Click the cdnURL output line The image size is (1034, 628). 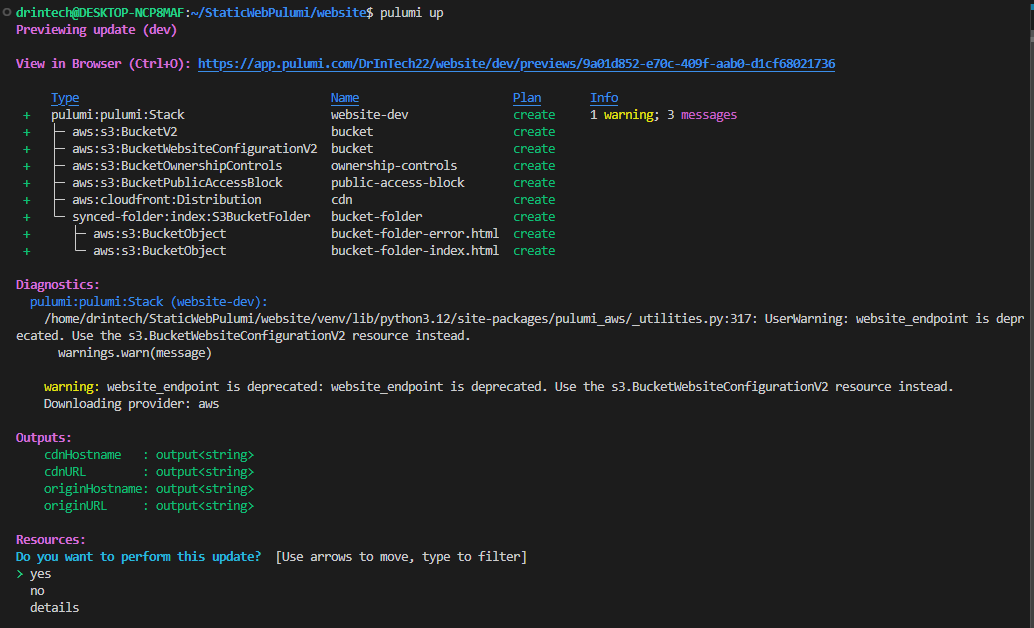(149, 472)
